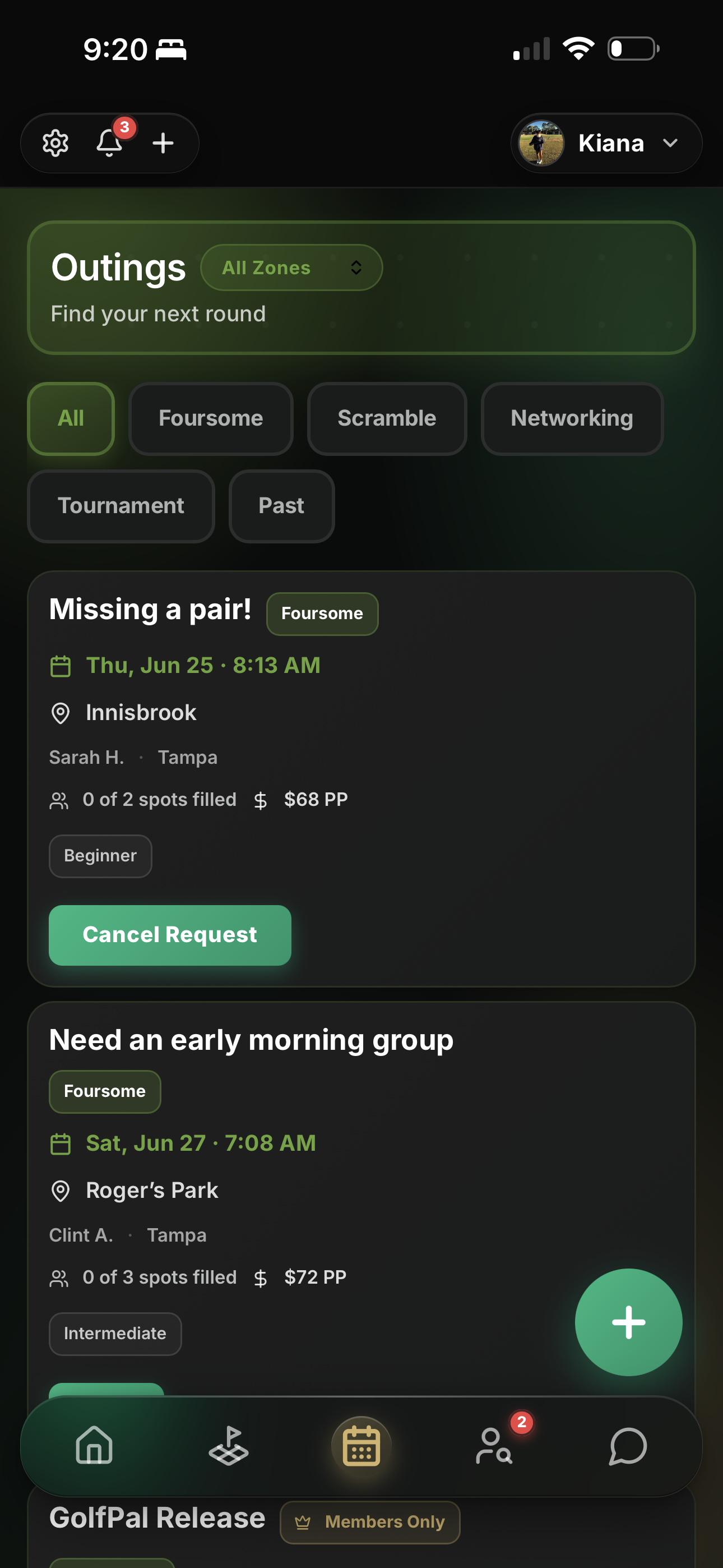This screenshot has height=1568, width=723.
Task: Open the golf course flag icon
Action: (228, 1445)
